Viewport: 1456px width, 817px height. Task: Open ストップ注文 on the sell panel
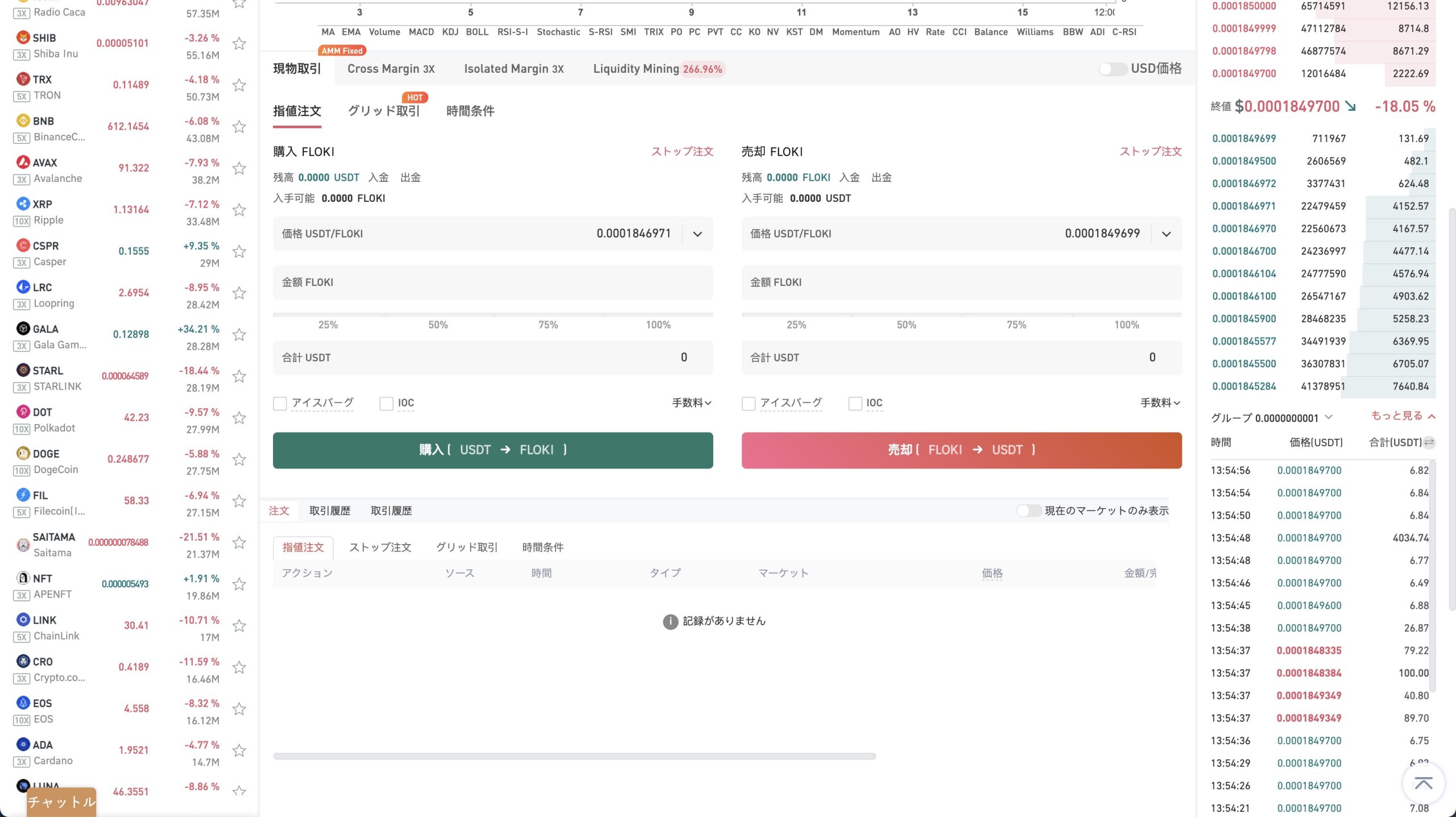(1150, 151)
